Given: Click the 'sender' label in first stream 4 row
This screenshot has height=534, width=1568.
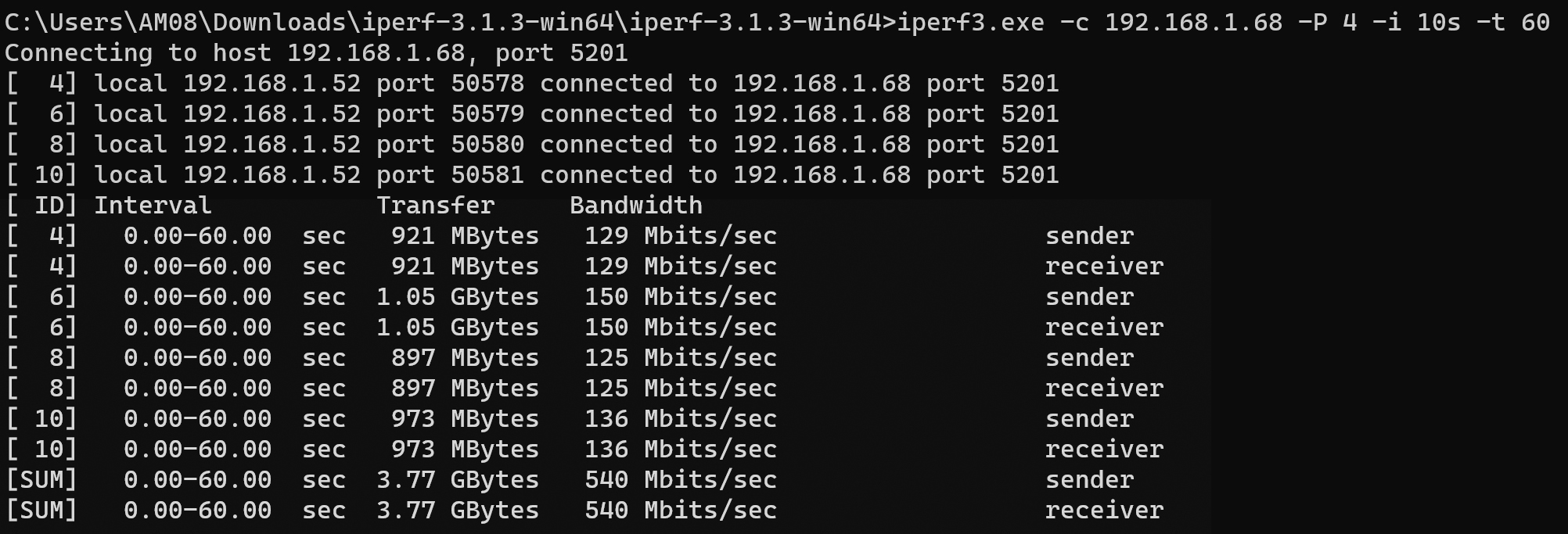Looking at the screenshot, I should (x=1089, y=236).
